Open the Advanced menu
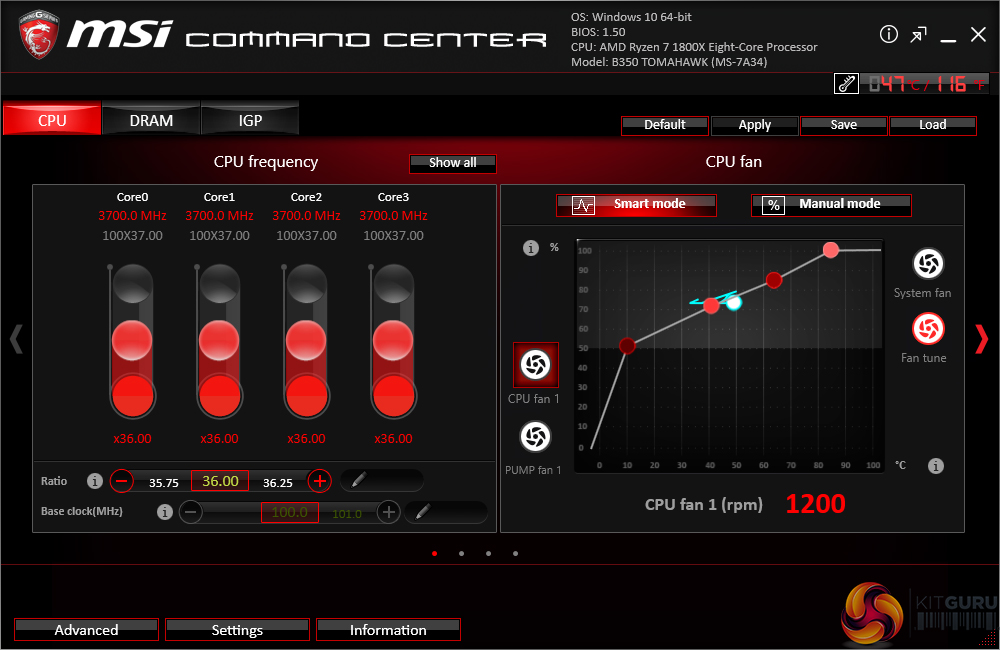1000x650 pixels. pos(86,630)
